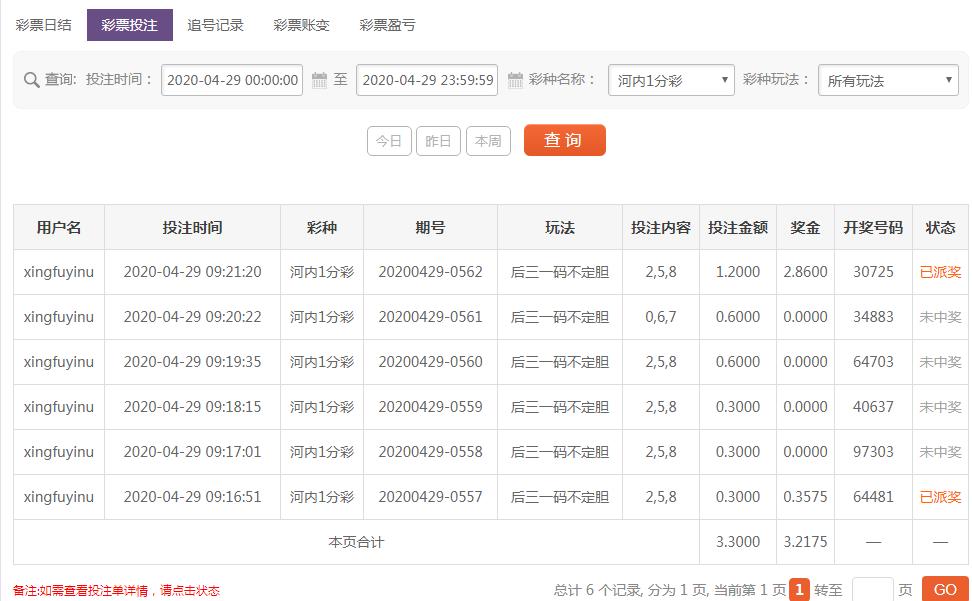This screenshot has height=601, width=972.
Task: Filter by 本周 quick button
Action: [x=488, y=141]
